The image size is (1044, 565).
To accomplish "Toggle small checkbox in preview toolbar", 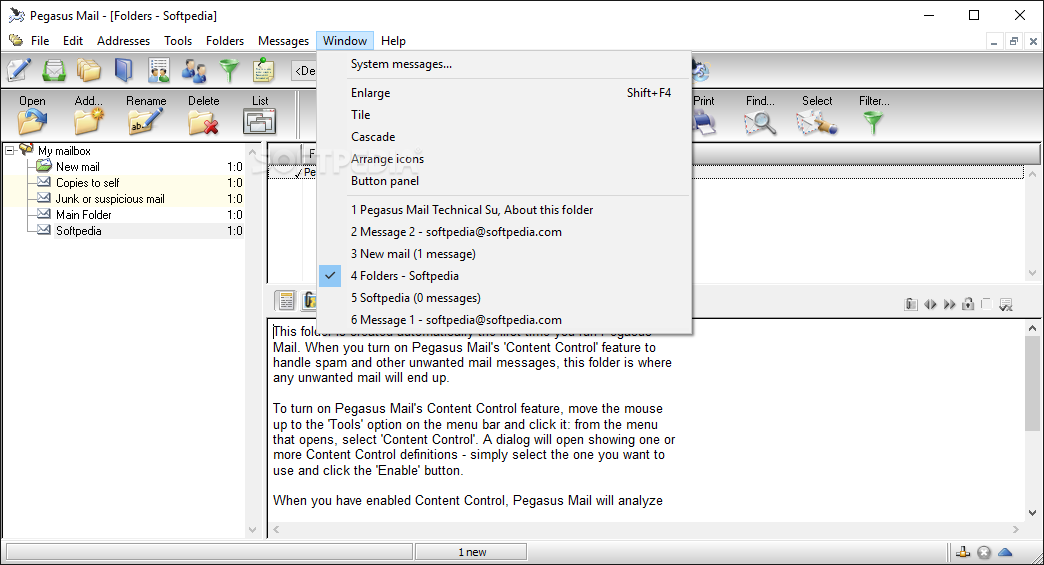I will point(987,303).
